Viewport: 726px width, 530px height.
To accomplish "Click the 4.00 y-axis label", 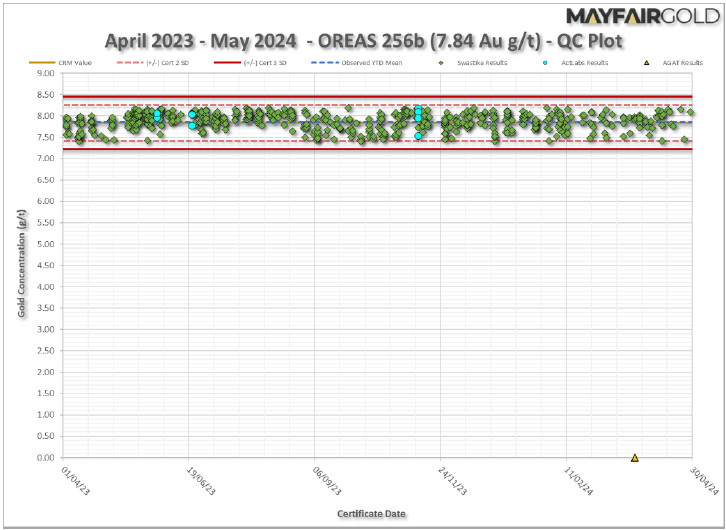I will coord(46,287).
